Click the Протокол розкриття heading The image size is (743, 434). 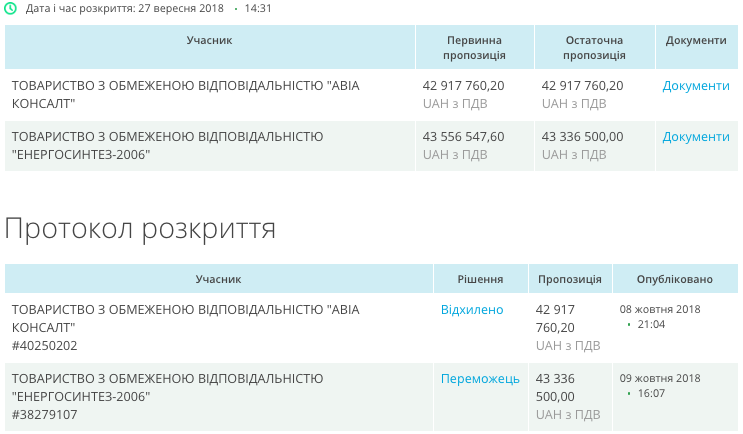point(140,229)
